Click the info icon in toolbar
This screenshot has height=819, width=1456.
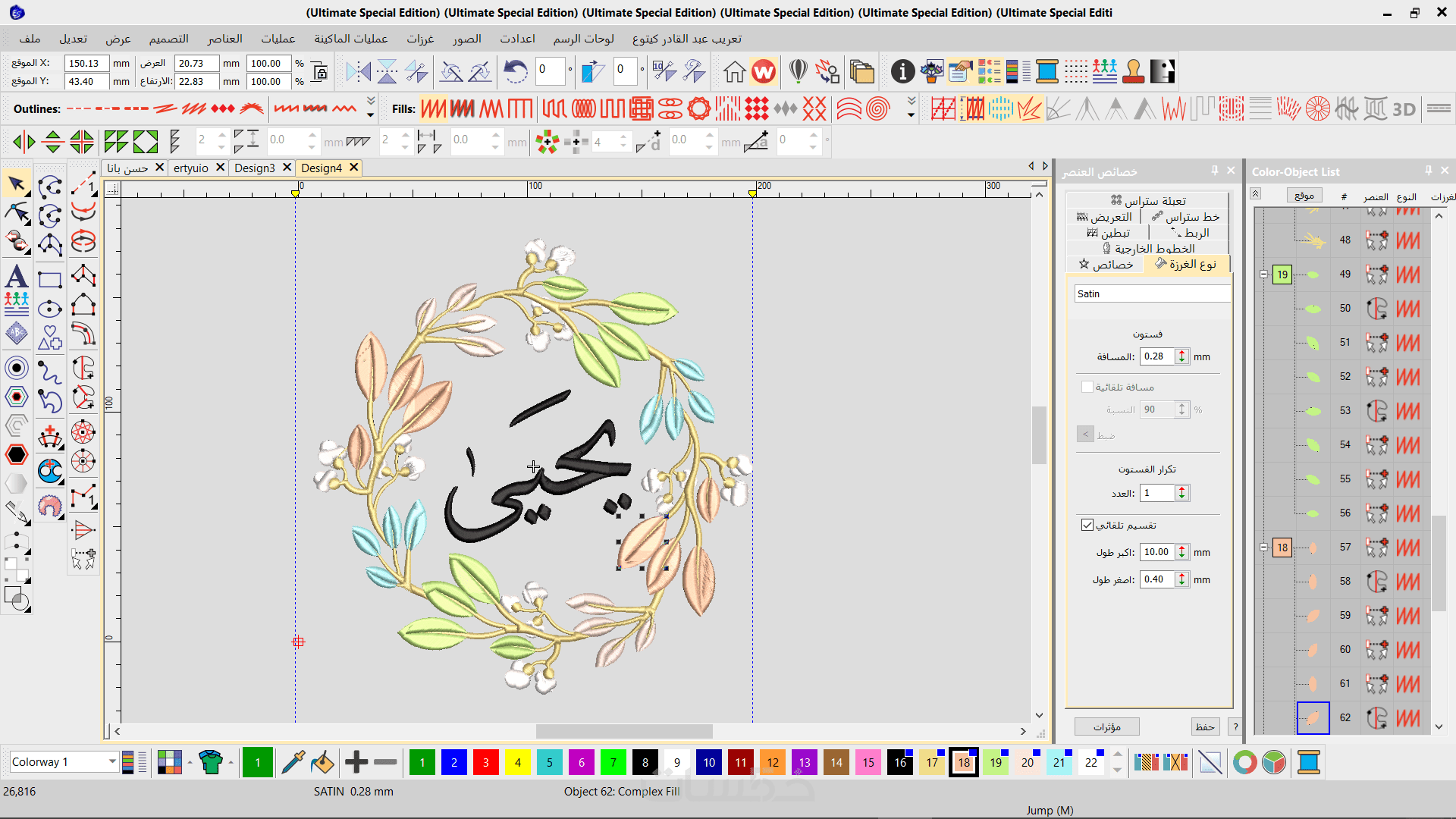tap(902, 72)
